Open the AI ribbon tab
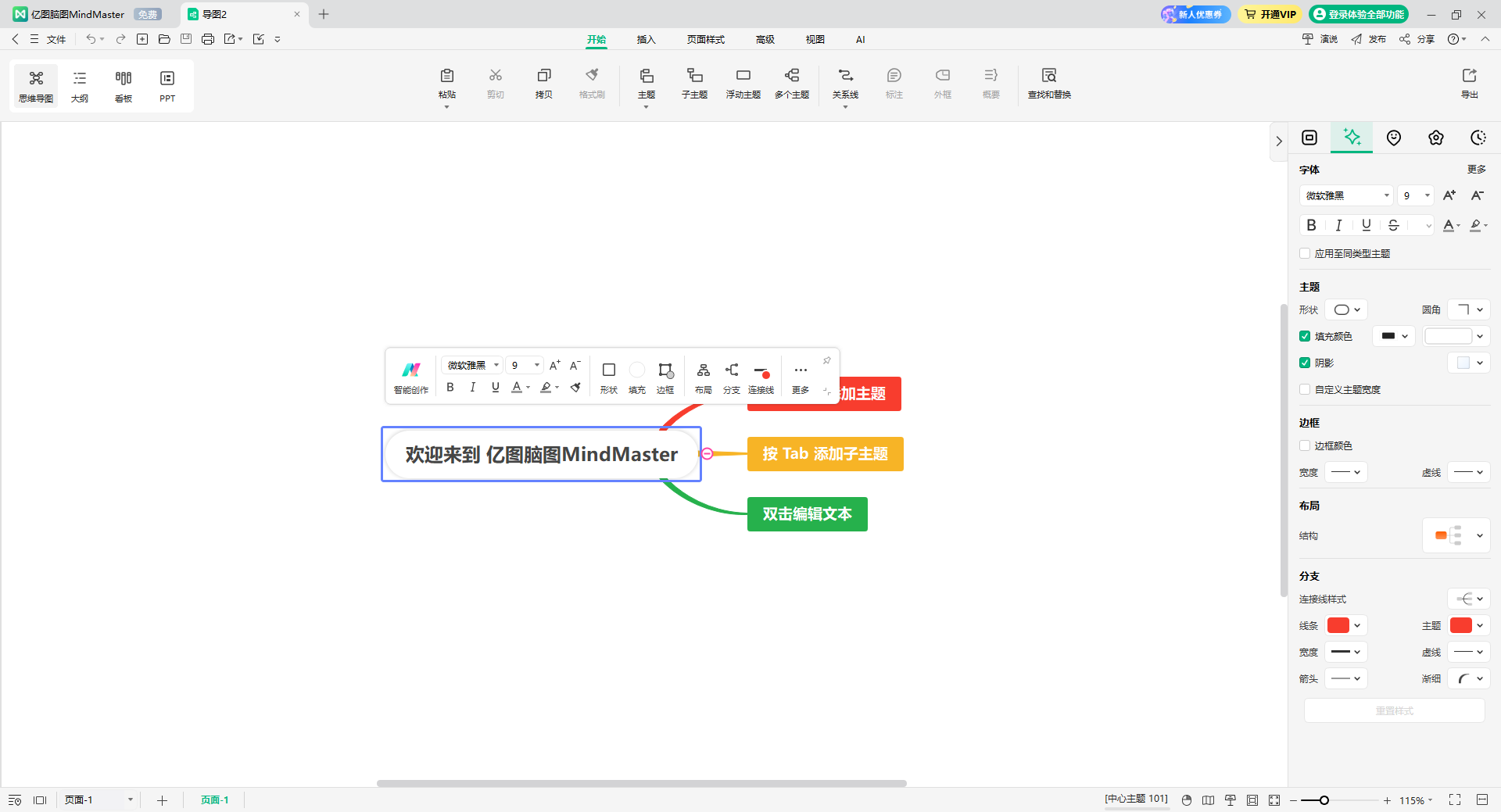The height and width of the screenshot is (812, 1501). [860, 39]
